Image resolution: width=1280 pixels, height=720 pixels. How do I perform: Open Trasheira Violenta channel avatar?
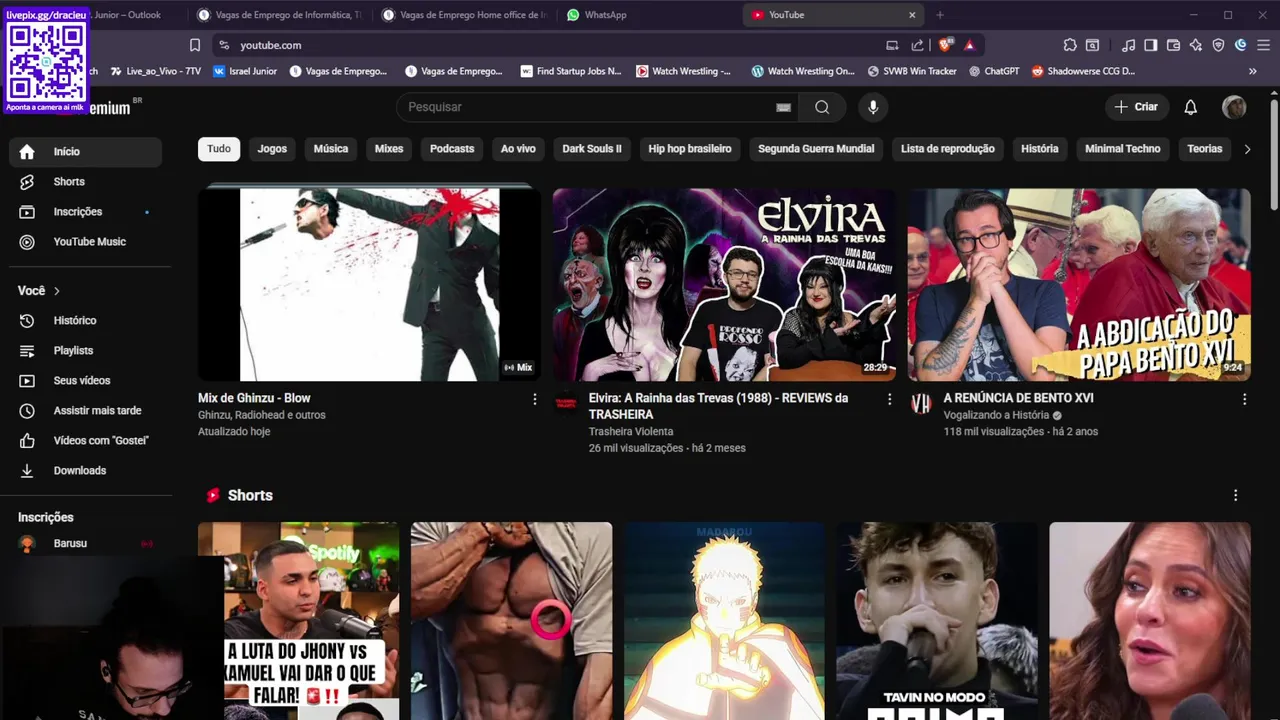(566, 402)
